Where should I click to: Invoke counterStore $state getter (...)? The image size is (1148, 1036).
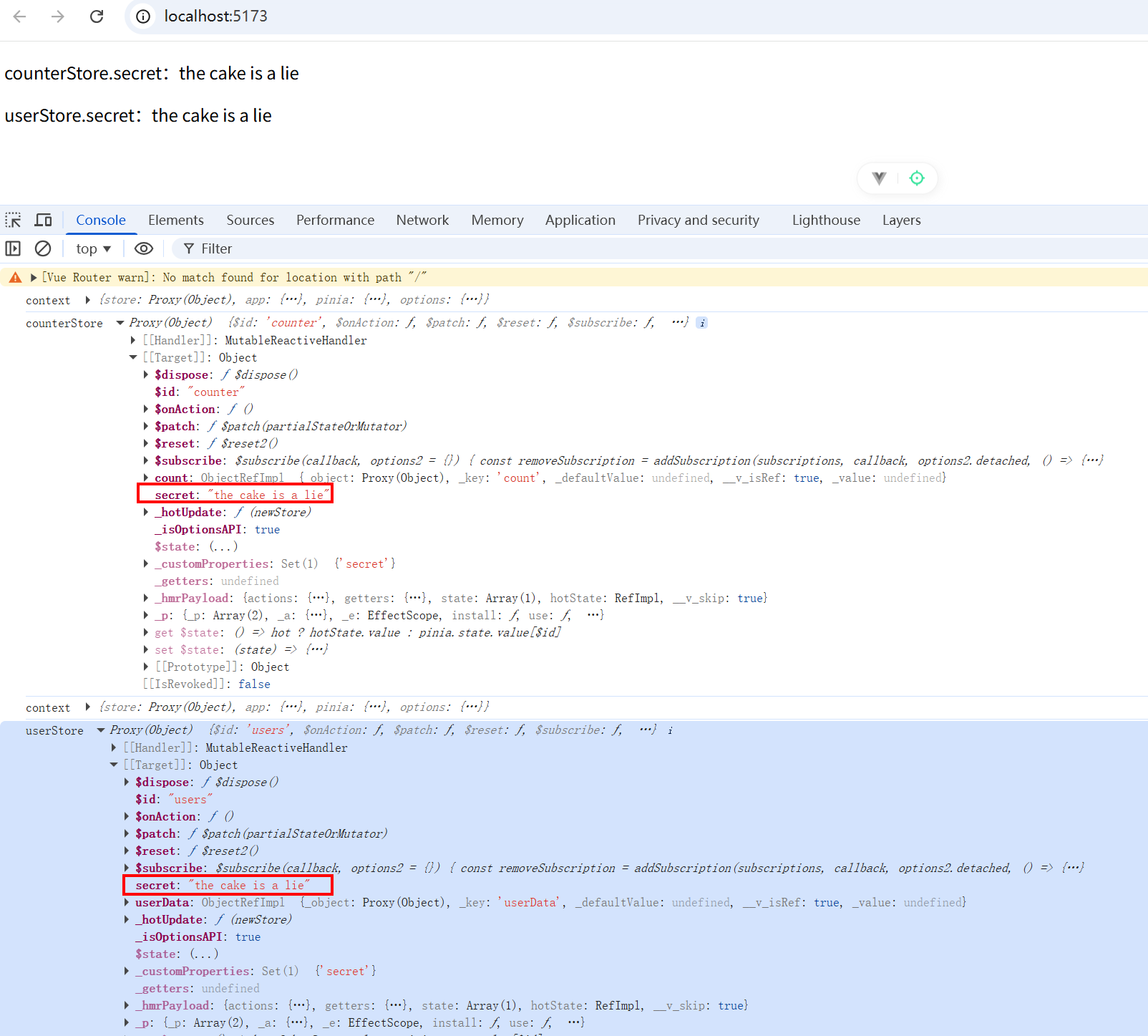(223, 546)
